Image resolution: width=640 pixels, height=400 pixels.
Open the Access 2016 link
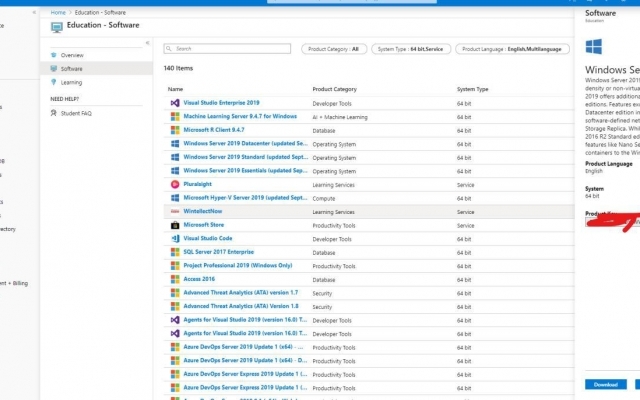199,279
